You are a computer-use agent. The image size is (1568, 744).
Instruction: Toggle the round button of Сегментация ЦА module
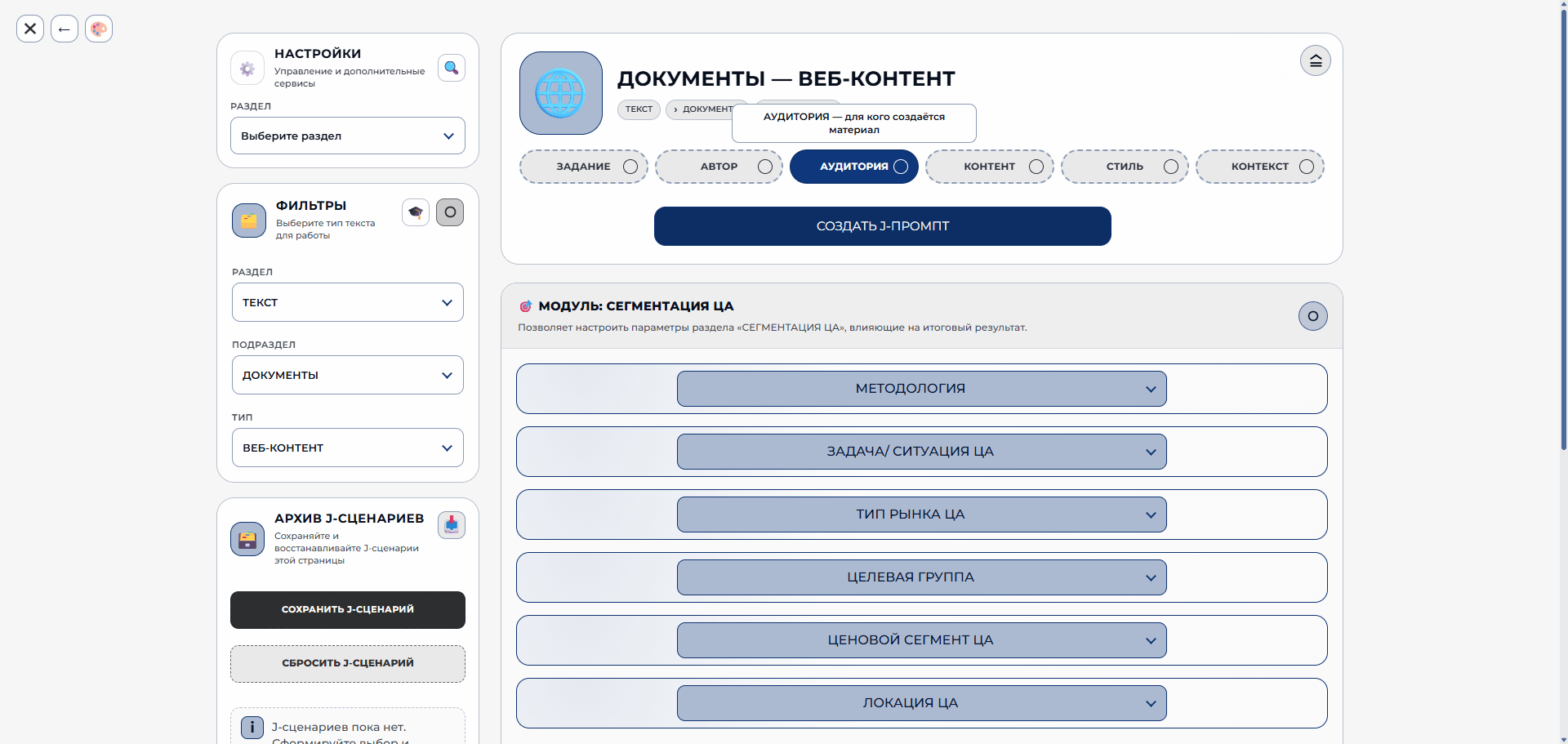[1313, 316]
